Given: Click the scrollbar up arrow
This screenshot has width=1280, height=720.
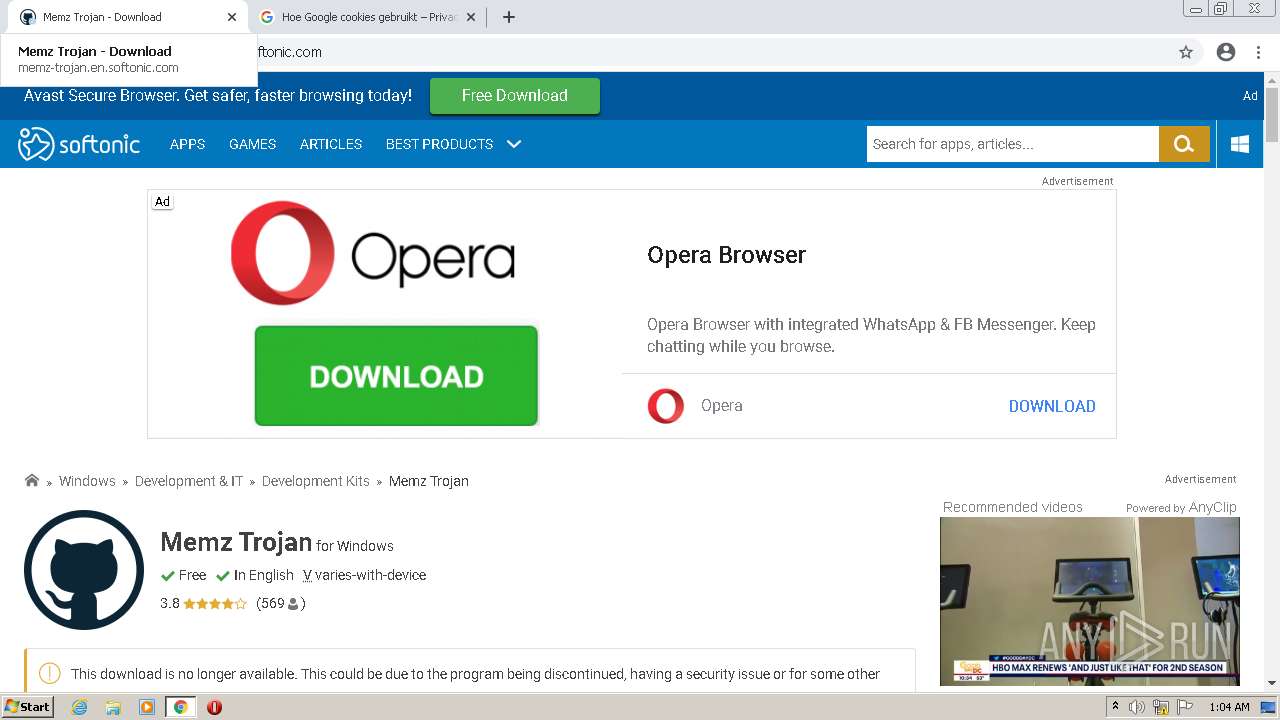Looking at the screenshot, I should pyautogui.click(x=1272, y=79).
